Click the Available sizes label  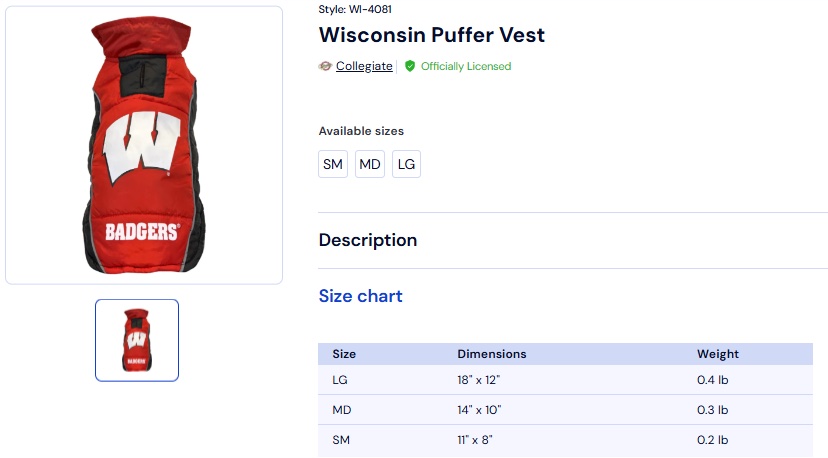pos(361,131)
